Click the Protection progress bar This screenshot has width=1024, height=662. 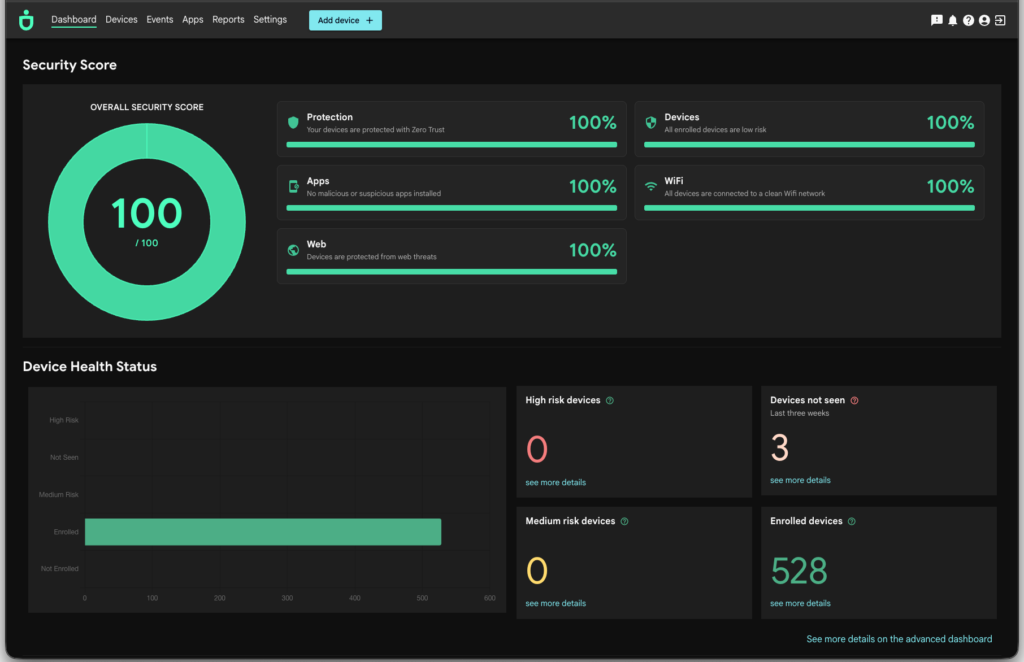451,144
